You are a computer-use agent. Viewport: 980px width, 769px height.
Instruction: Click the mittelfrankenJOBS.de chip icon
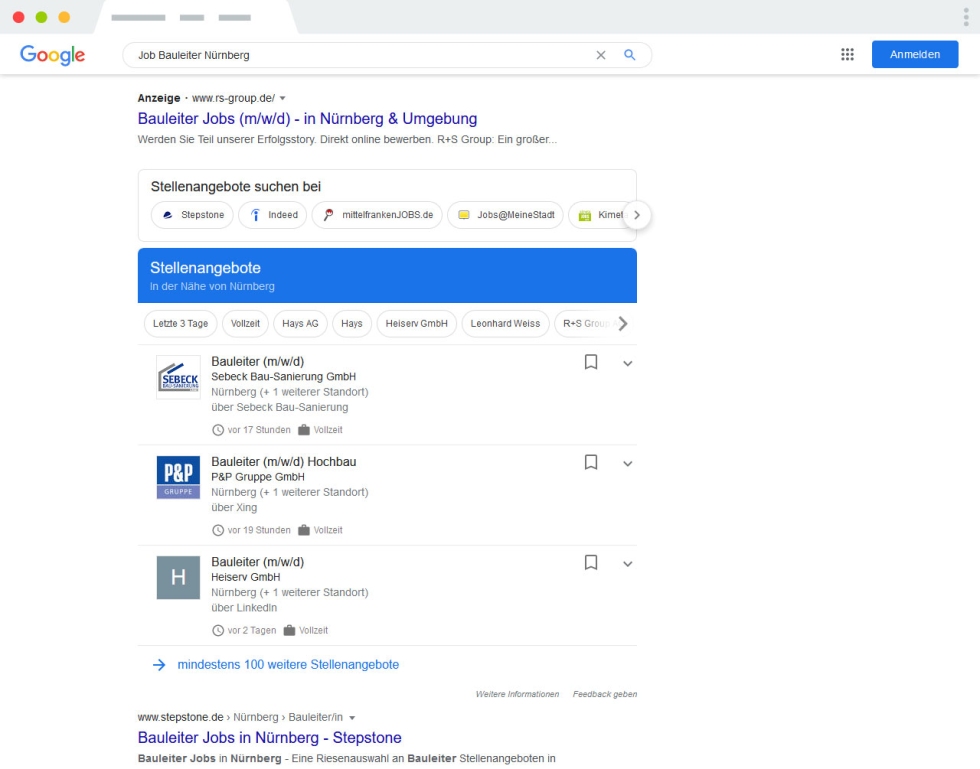[327, 215]
